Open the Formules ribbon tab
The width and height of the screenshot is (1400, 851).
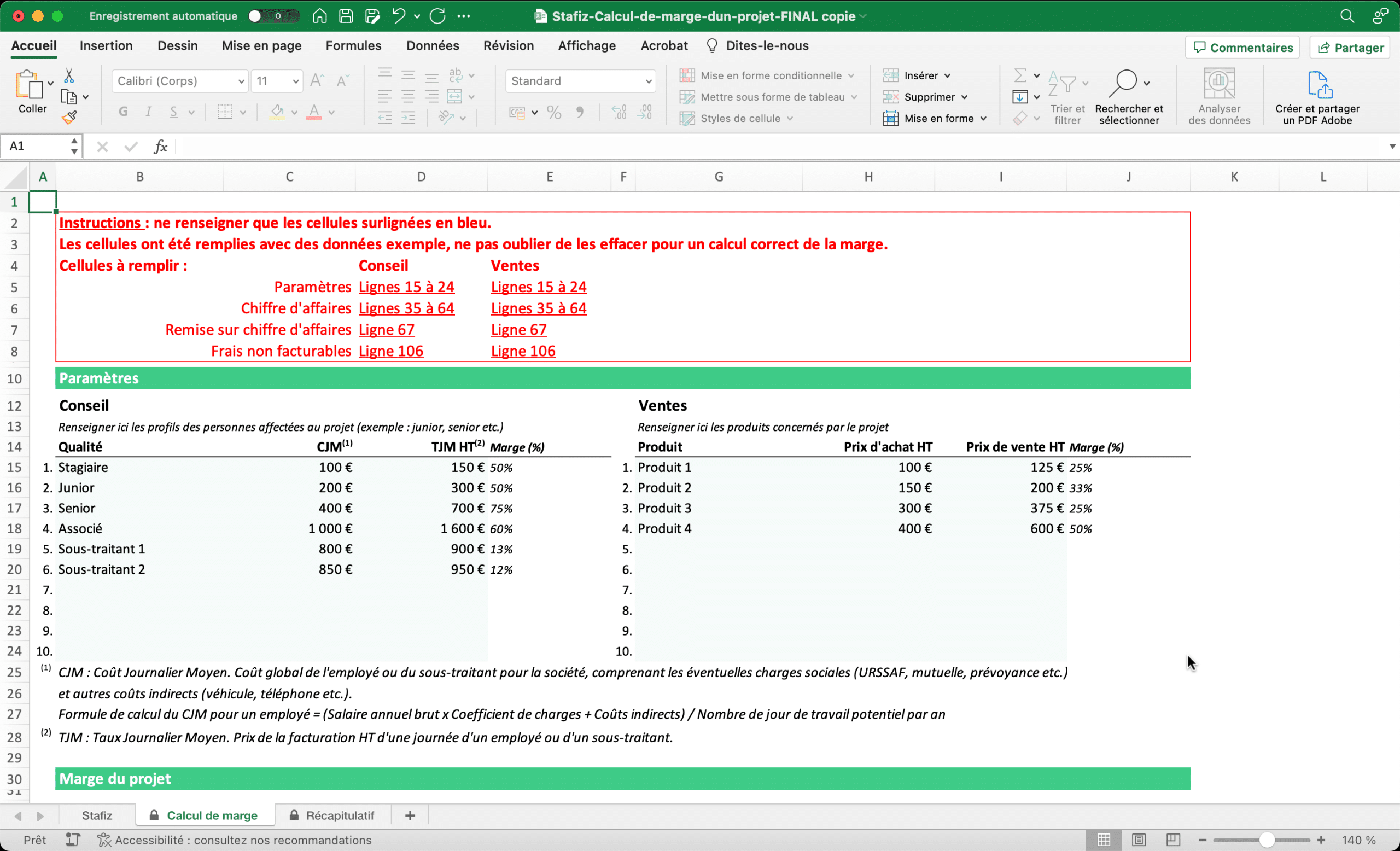(x=353, y=45)
